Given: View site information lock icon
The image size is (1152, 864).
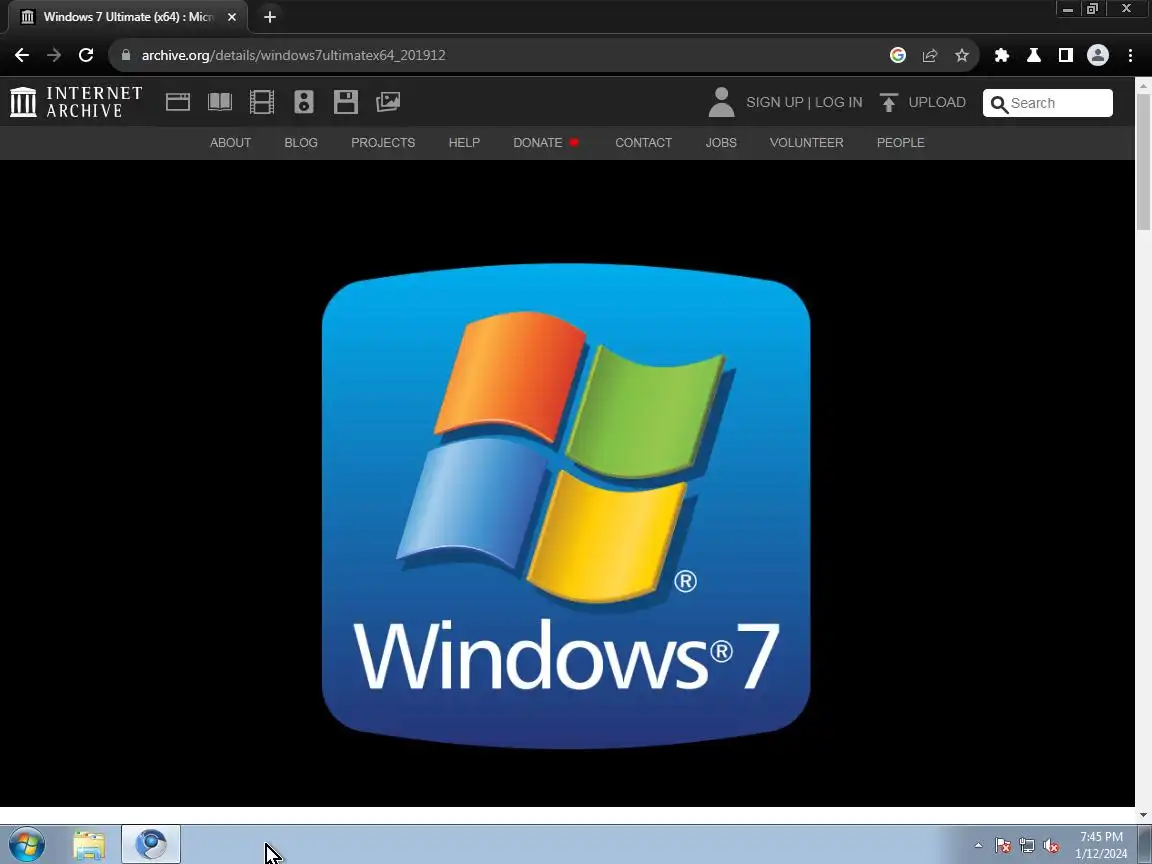Looking at the screenshot, I should click(x=126, y=55).
